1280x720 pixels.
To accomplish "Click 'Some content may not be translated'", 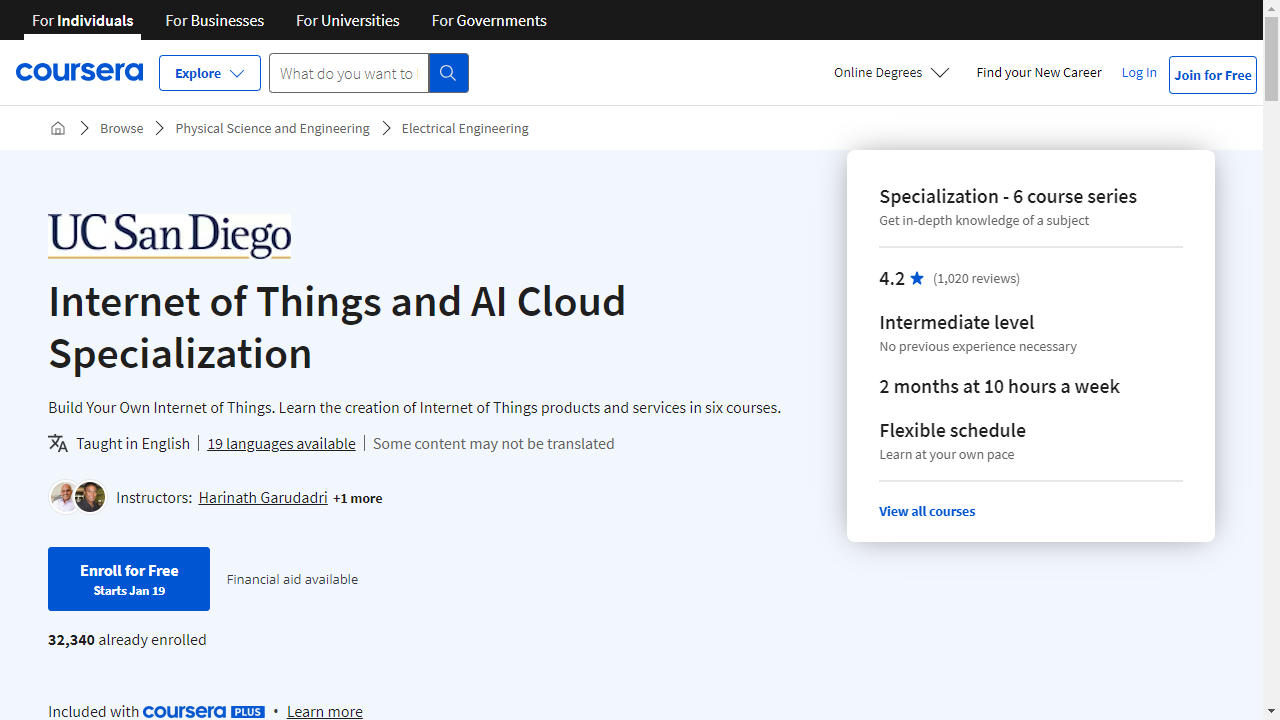I will 494,443.
